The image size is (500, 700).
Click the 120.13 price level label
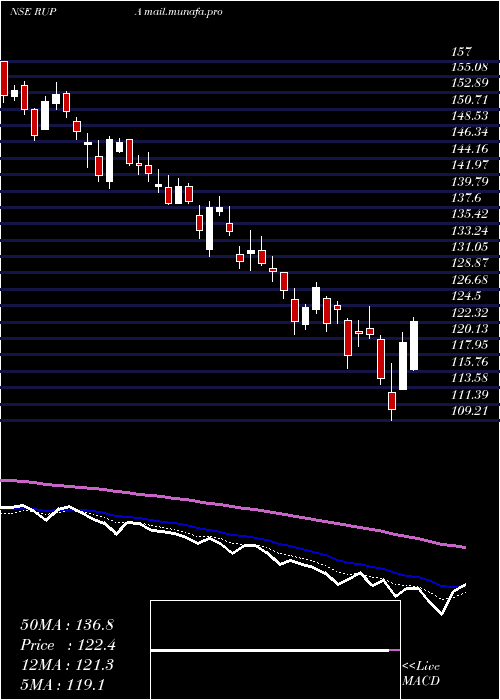click(x=470, y=329)
